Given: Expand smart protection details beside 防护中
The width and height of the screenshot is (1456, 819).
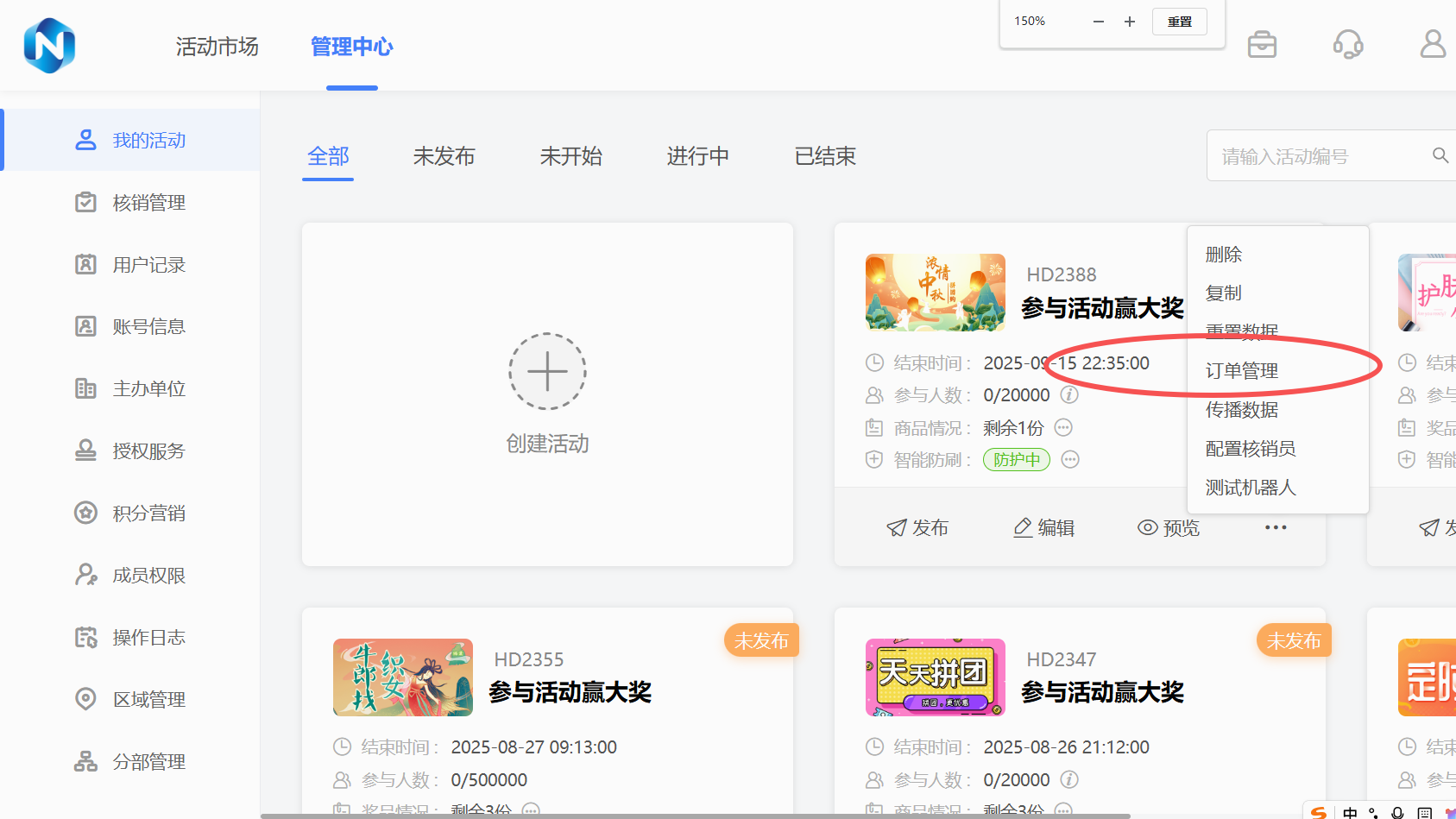Looking at the screenshot, I should click(1070, 460).
